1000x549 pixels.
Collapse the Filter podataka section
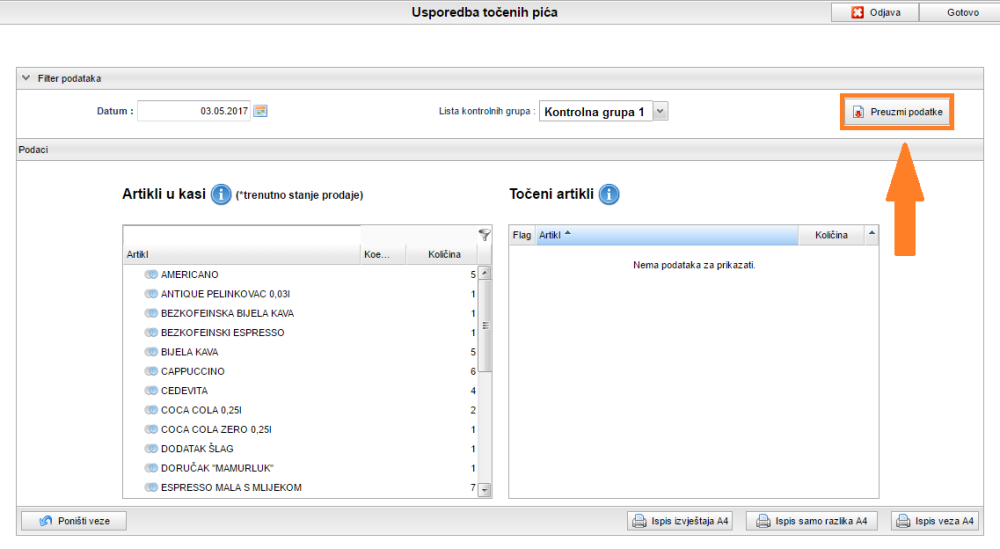pyautogui.click(x=26, y=78)
